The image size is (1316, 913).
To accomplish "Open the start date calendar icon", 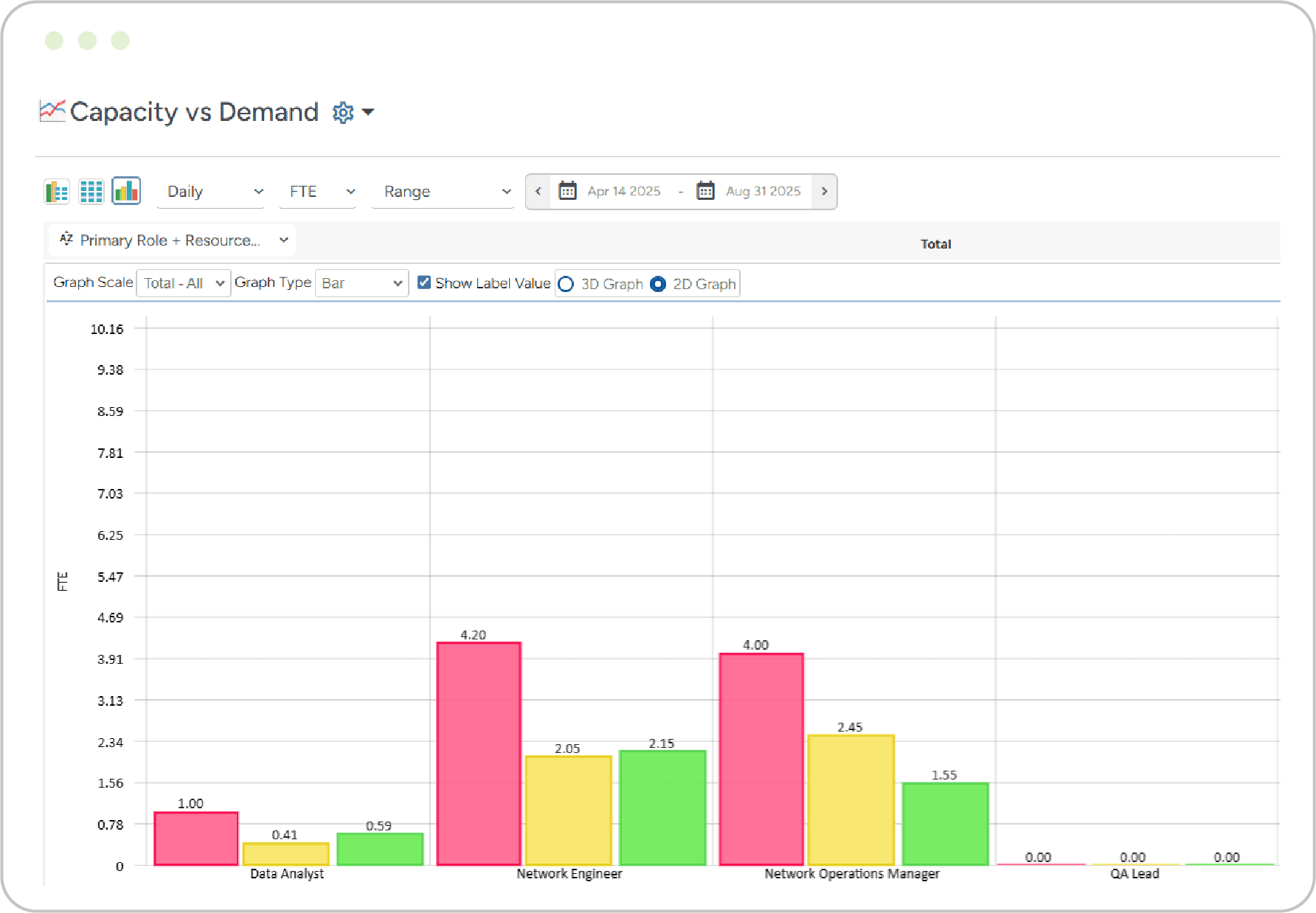I will [x=567, y=191].
